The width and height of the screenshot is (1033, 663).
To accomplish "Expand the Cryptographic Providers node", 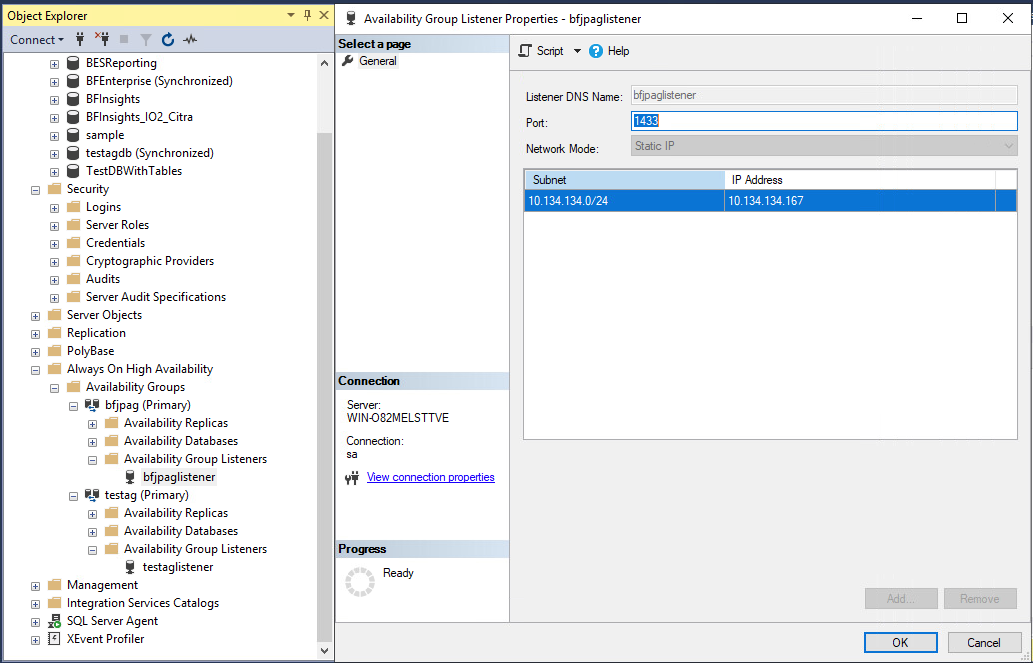I will pyautogui.click(x=55, y=262).
